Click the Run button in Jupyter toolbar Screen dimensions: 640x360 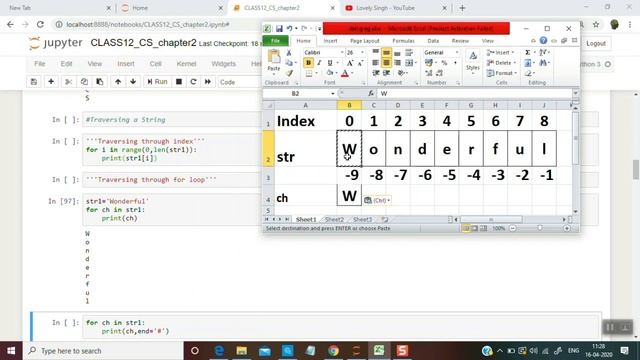click(x=157, y=82)
